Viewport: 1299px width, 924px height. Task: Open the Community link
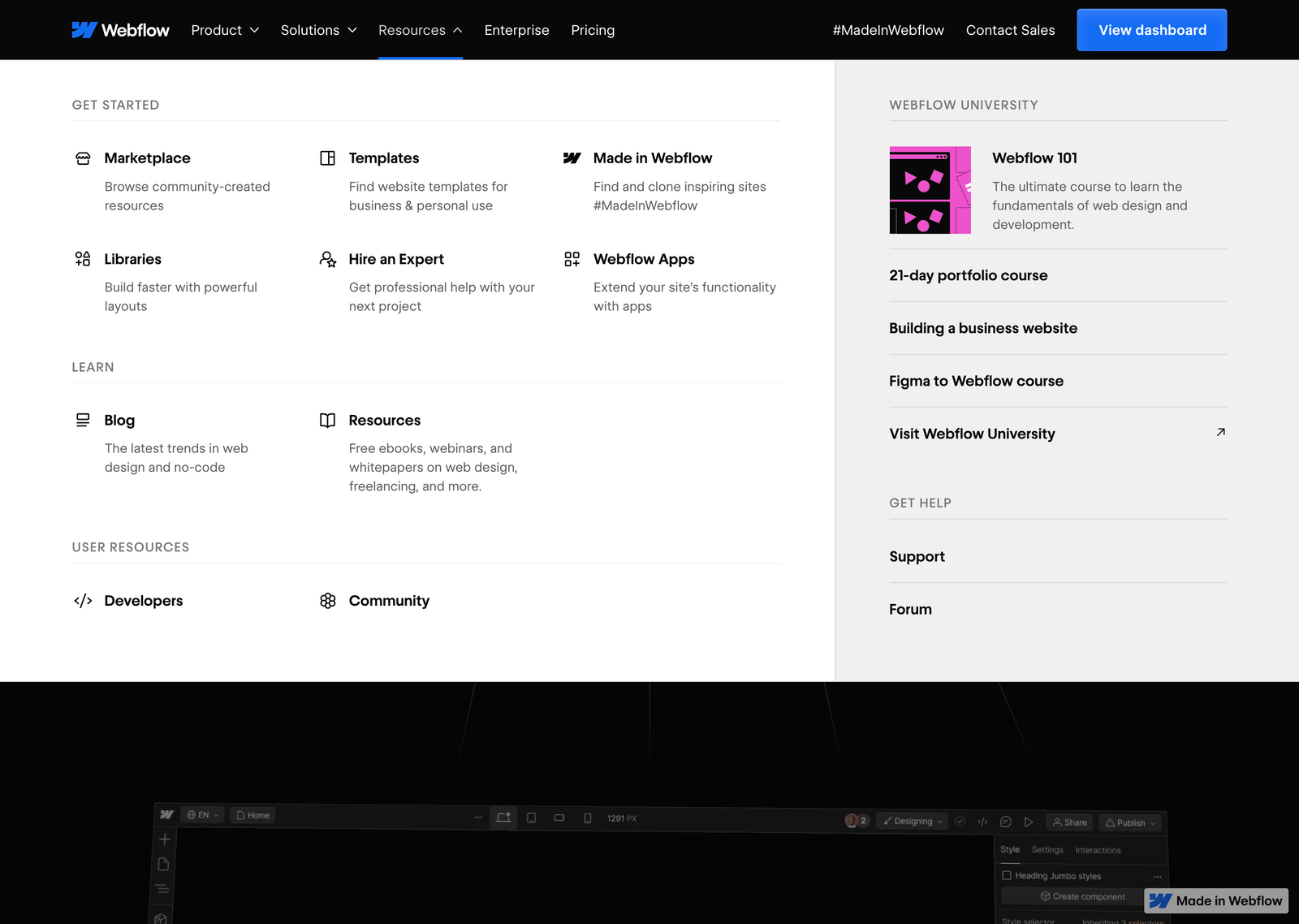tap(389, 601)
